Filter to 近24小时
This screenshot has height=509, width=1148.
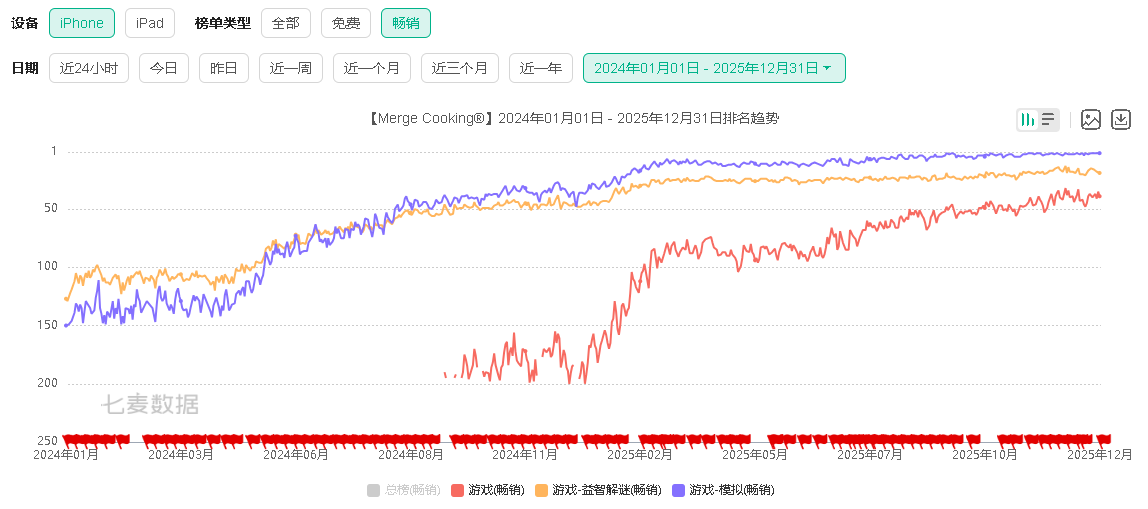coord(89,68)
